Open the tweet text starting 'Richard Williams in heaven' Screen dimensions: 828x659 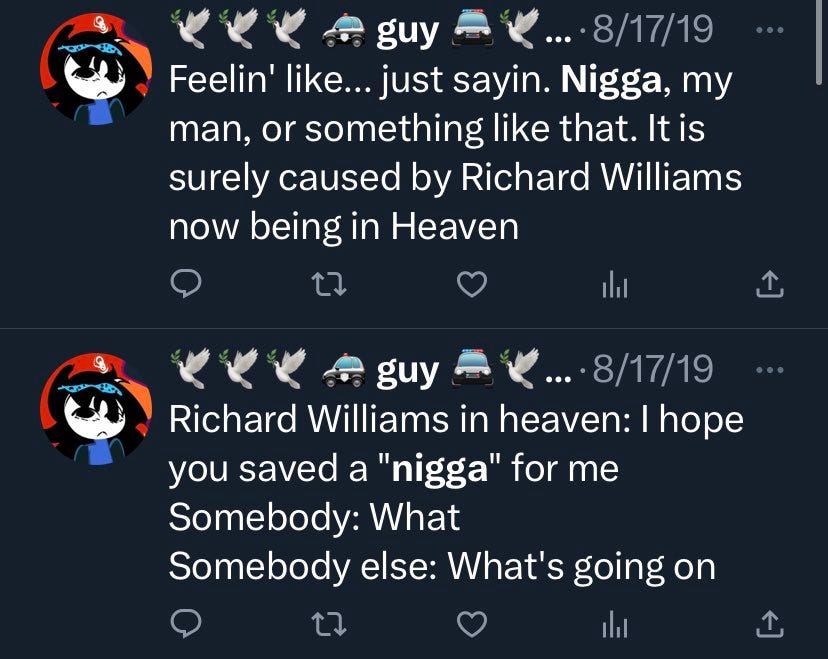(456, 492)
